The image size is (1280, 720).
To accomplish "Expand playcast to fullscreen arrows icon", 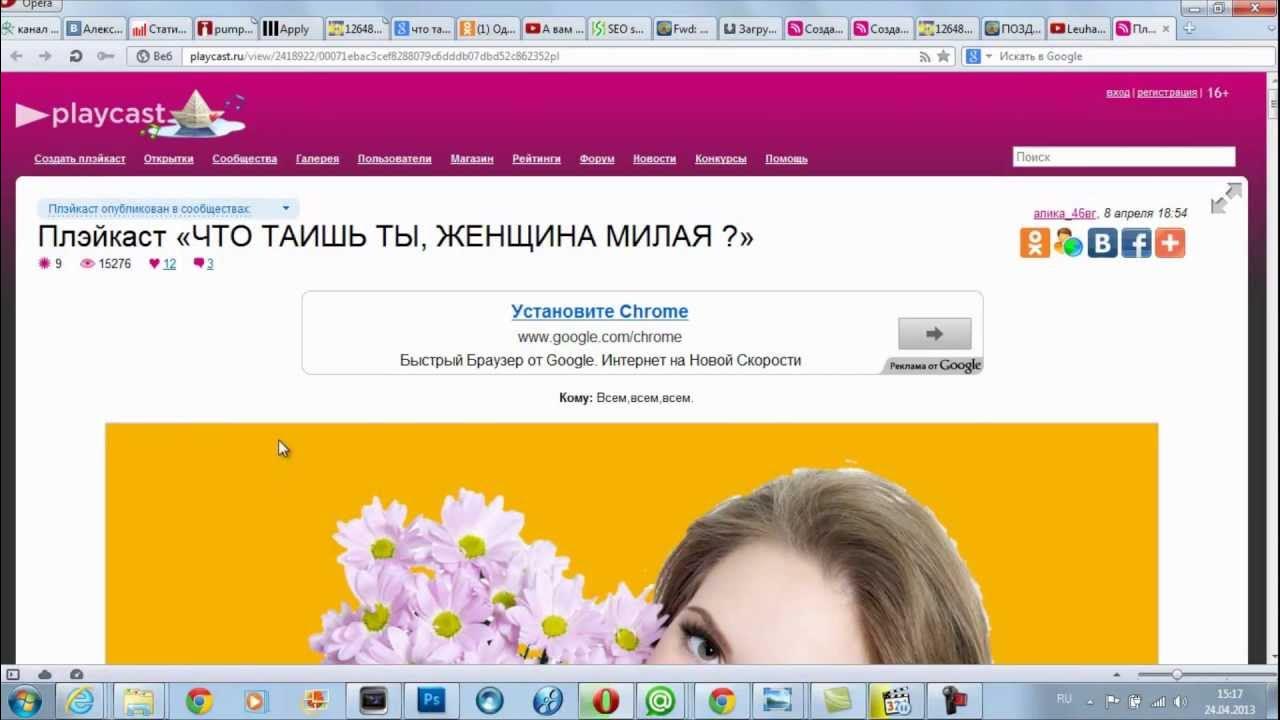I will (x=1225, y=198).
